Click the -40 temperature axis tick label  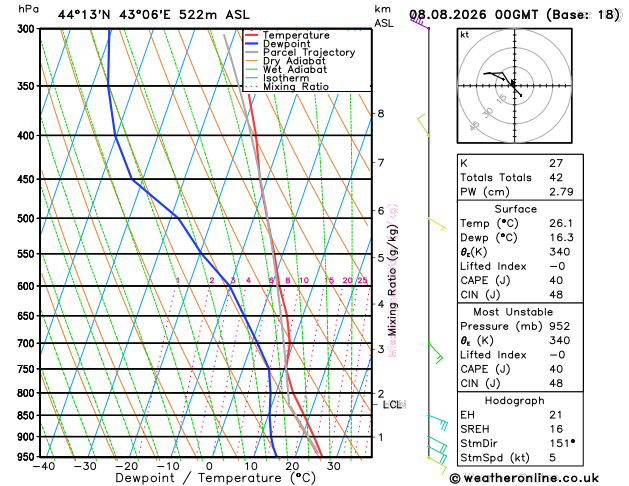(x=44, y=466)
